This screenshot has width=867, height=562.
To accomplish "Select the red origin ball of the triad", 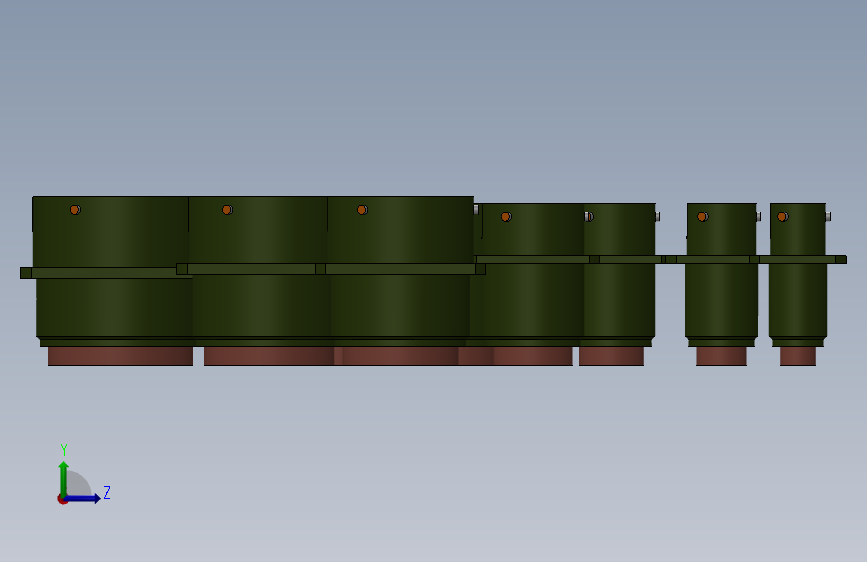I will pos(62,499).
